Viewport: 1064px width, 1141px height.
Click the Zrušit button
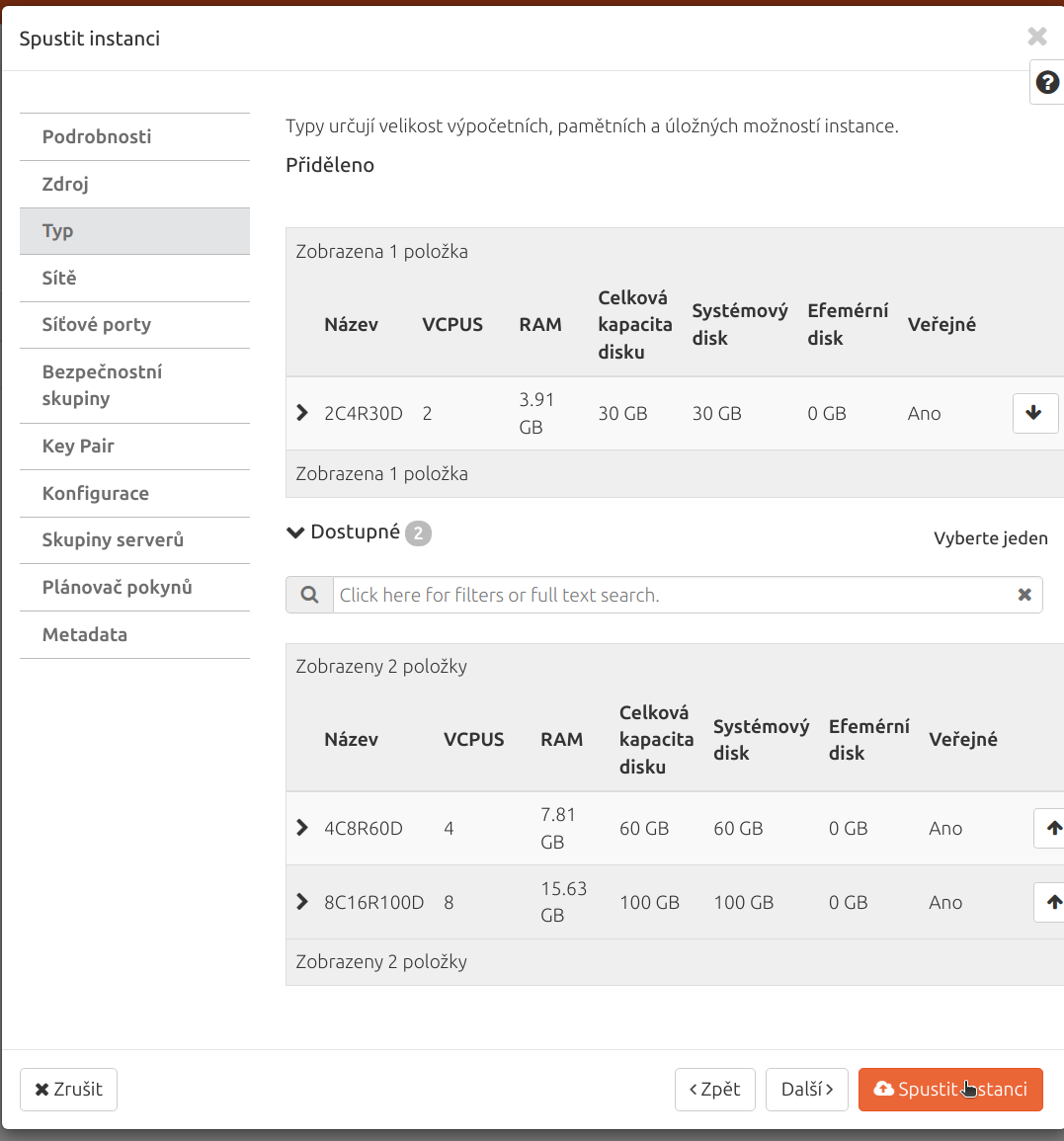pos(68,1090)
